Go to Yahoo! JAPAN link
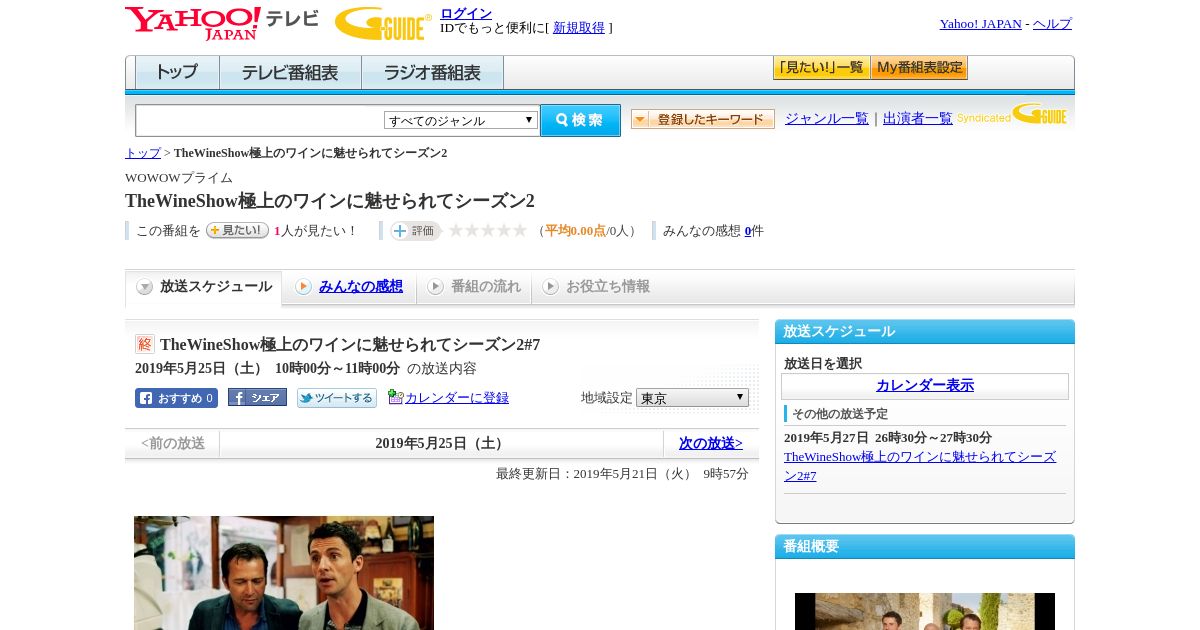 click(981, 24)
